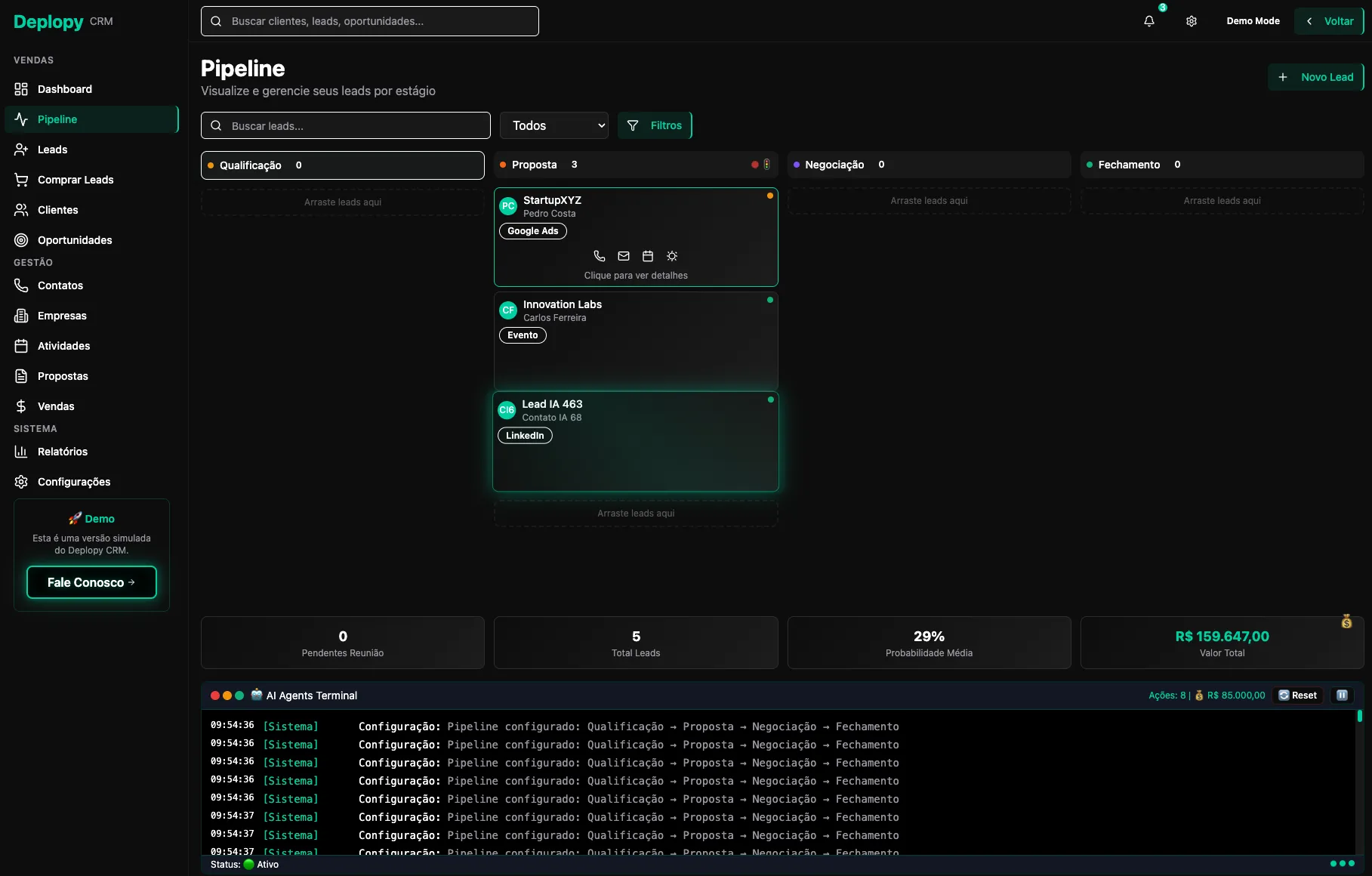Click the CI6 avatar on Lead IA 463
This screenshot has height=876, width=1372.
(507, 410)
